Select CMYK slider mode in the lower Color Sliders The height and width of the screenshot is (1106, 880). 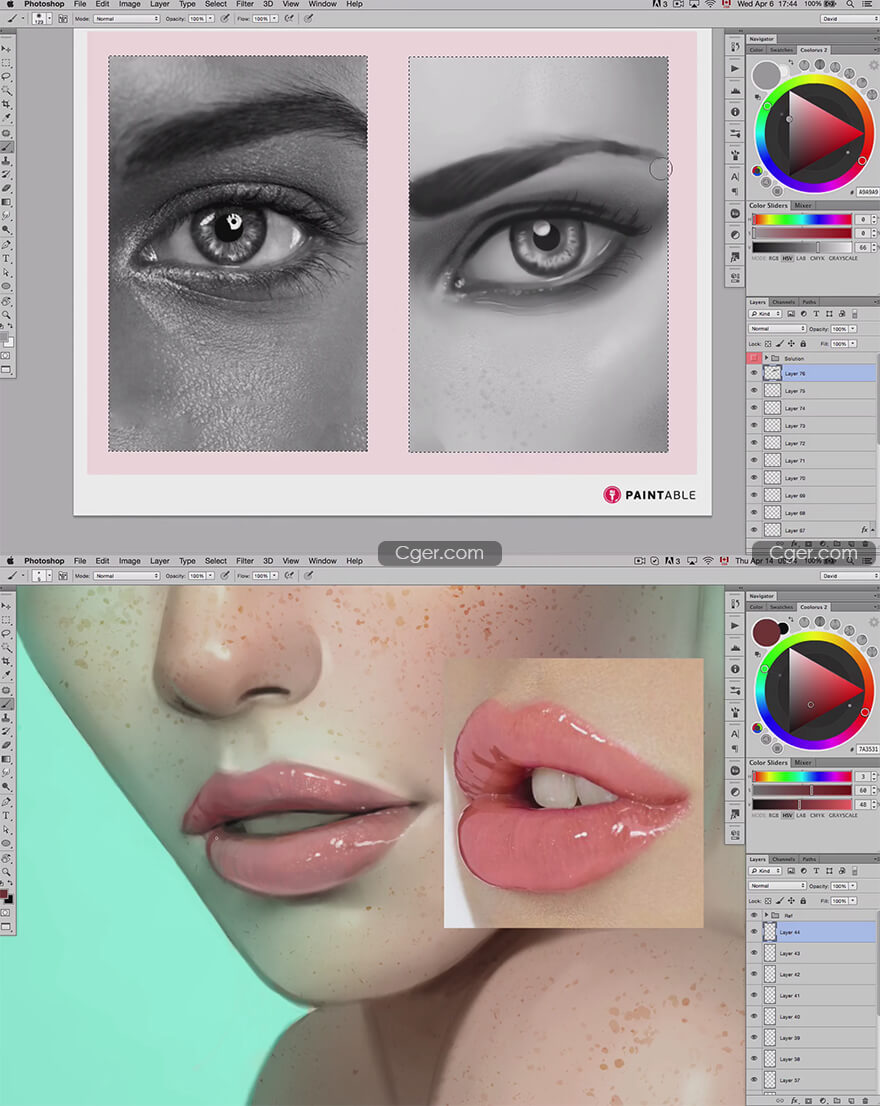click(x=817, y=815)
